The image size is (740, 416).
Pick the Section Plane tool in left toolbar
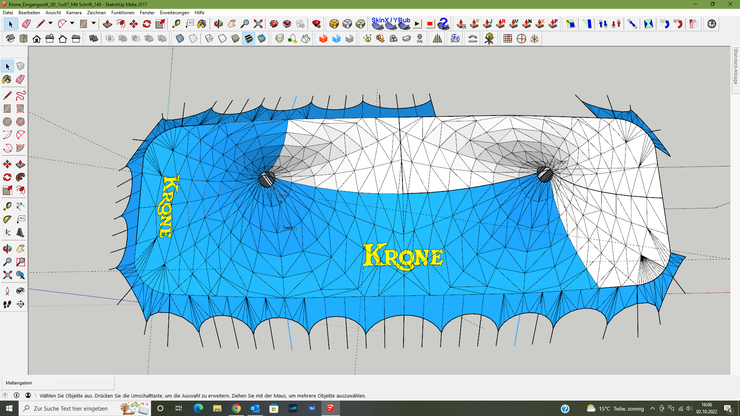click(x=20, y=305)
